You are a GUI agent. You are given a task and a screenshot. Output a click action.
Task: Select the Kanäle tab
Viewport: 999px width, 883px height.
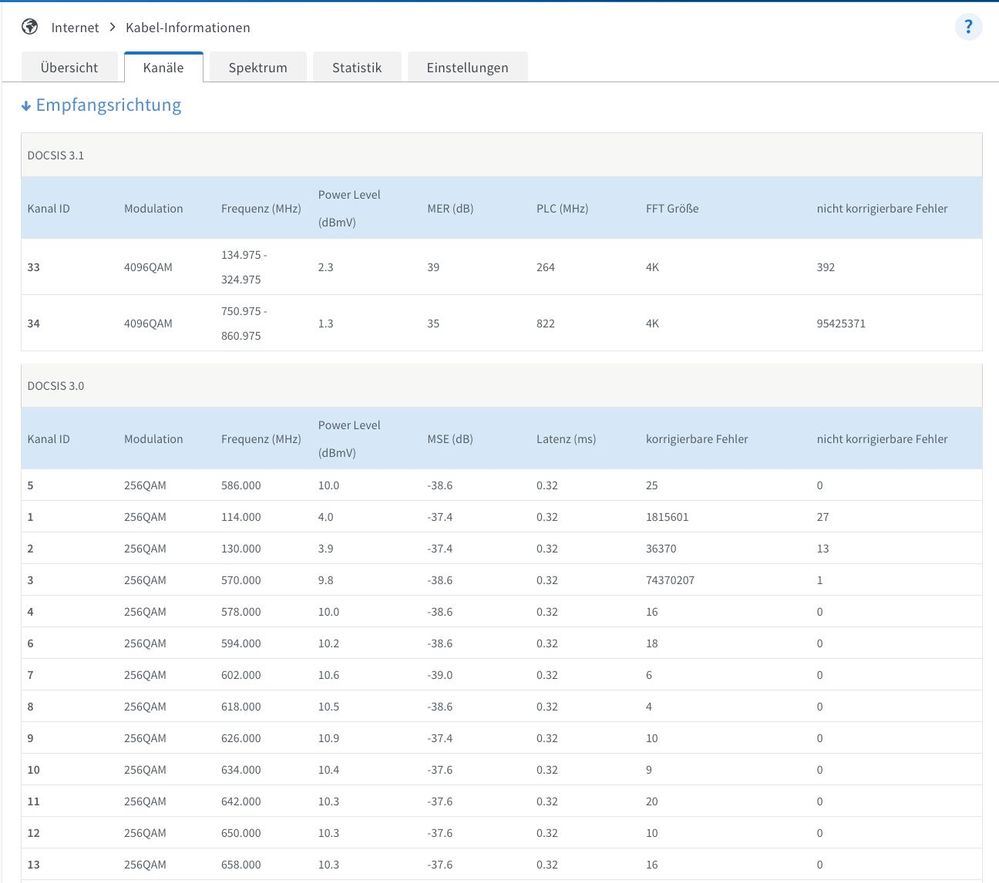click(x=163, y=67)
